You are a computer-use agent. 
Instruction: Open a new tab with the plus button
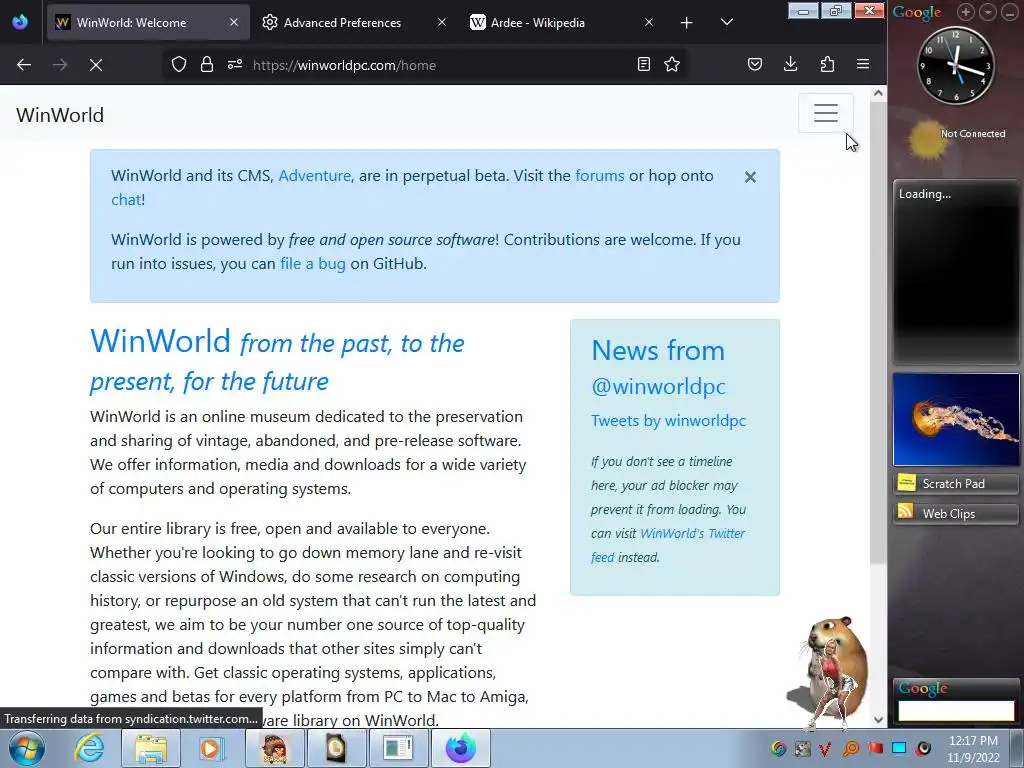point(686,23)
